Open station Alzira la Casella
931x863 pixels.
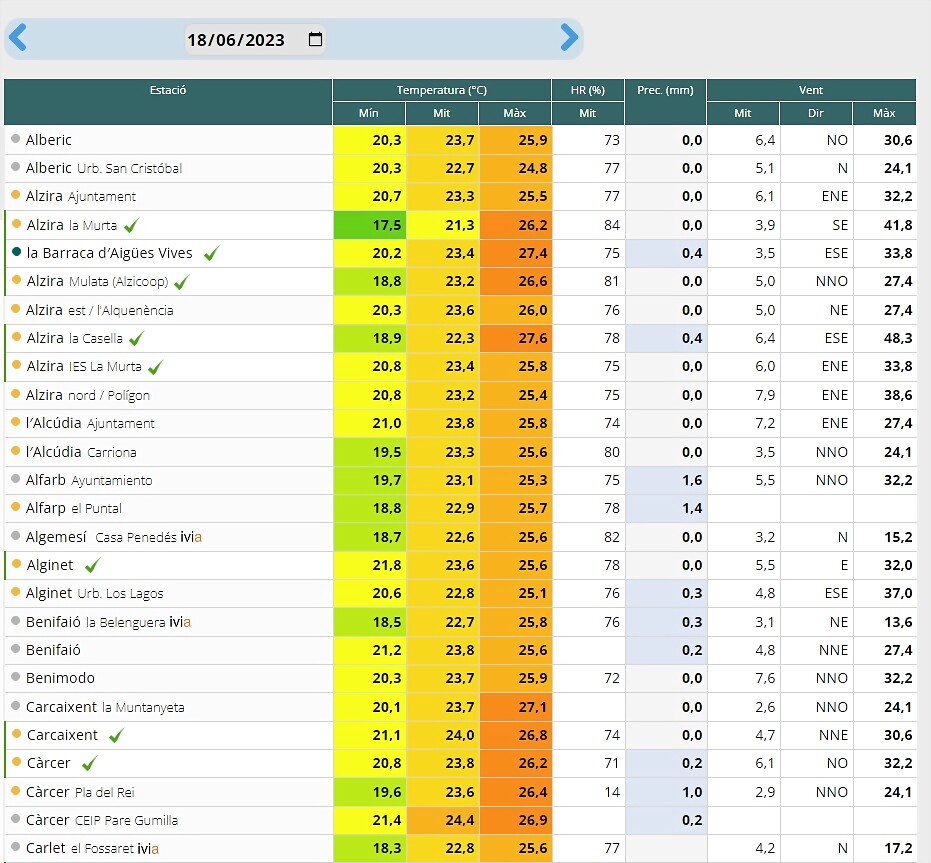tap(75, 339)
